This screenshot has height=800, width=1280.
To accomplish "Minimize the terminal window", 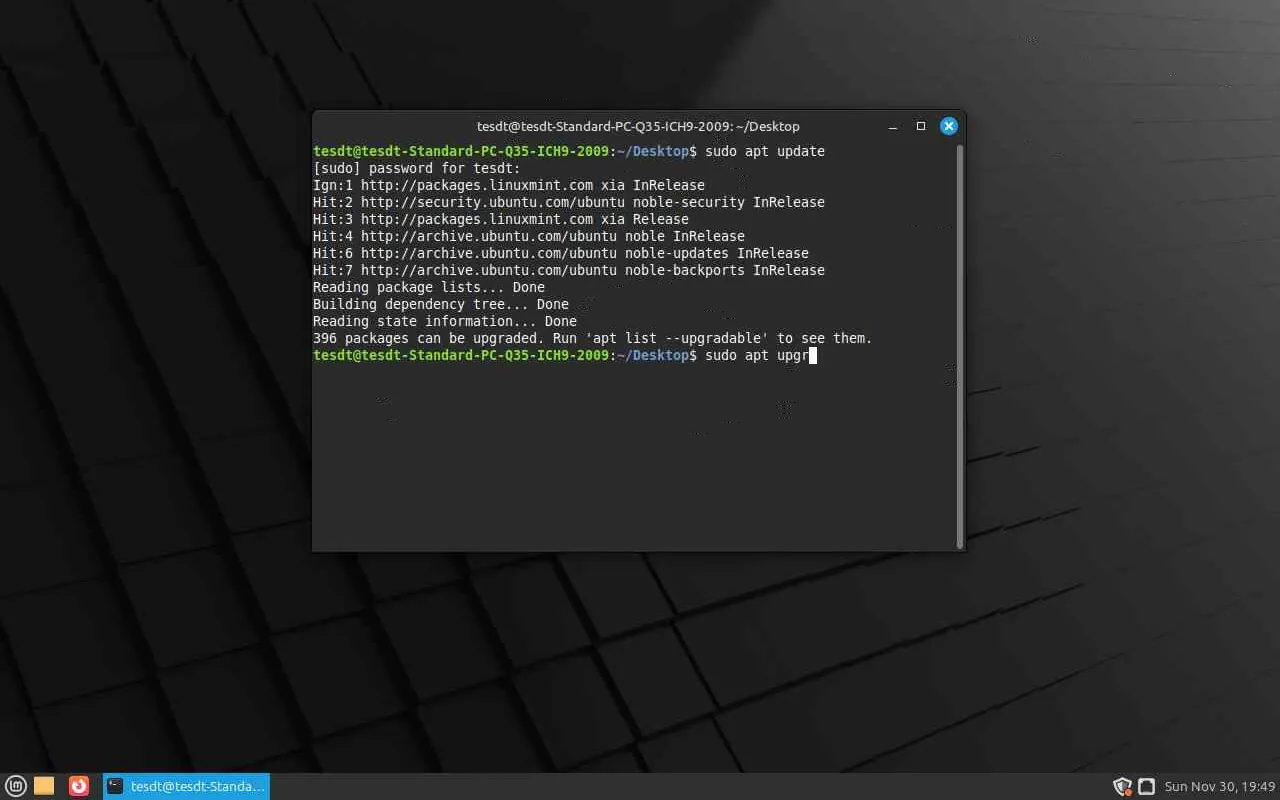I will pos(892,127).
